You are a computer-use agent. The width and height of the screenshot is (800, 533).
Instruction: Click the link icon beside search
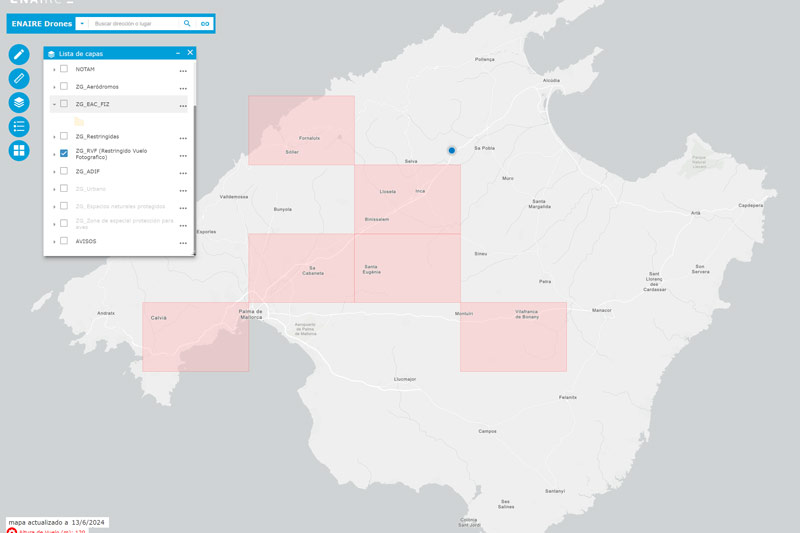point(205,23)
